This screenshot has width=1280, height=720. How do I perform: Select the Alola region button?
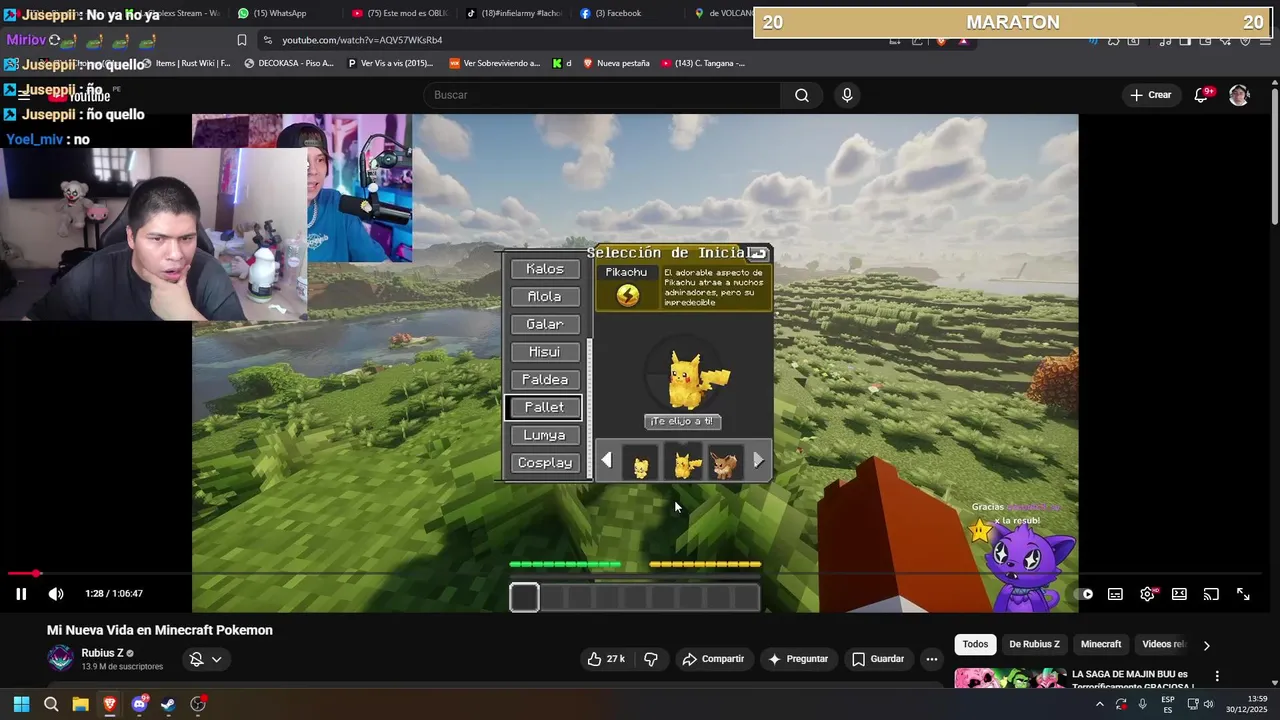[x=545, y=297]
